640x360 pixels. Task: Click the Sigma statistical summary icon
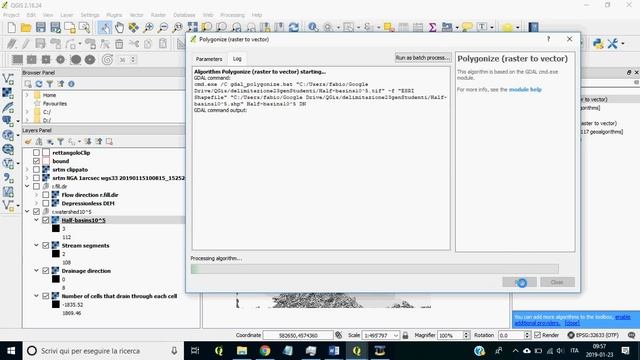pyautogui.click(x=433, y=27)
